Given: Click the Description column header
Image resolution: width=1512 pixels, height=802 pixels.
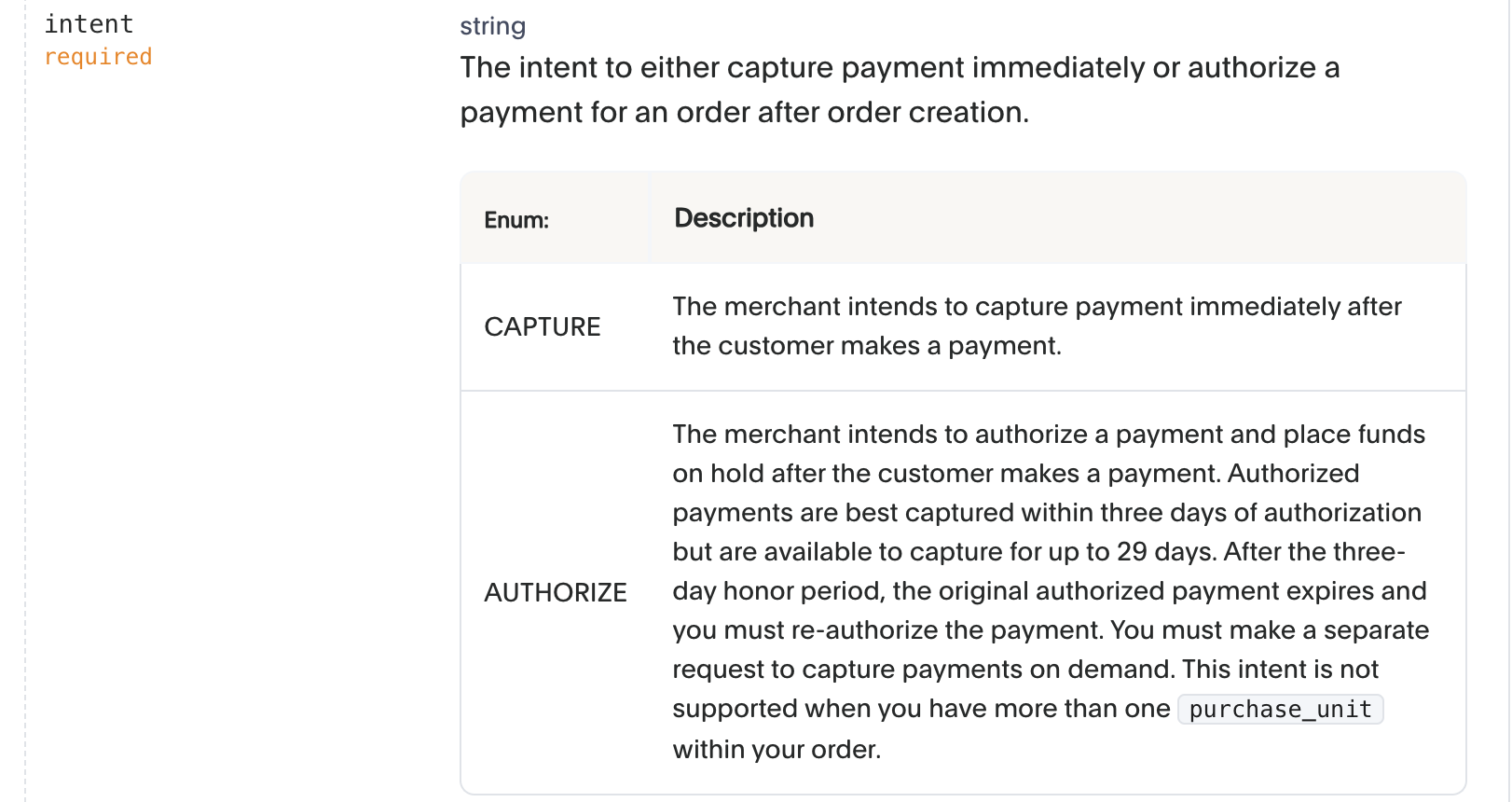Looking at the screenshot, I should tap(744, 218).
